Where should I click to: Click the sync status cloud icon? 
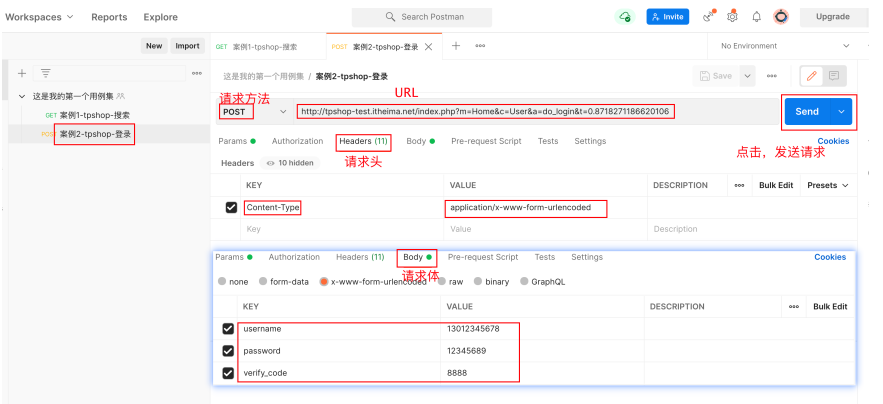coord(625,17)
